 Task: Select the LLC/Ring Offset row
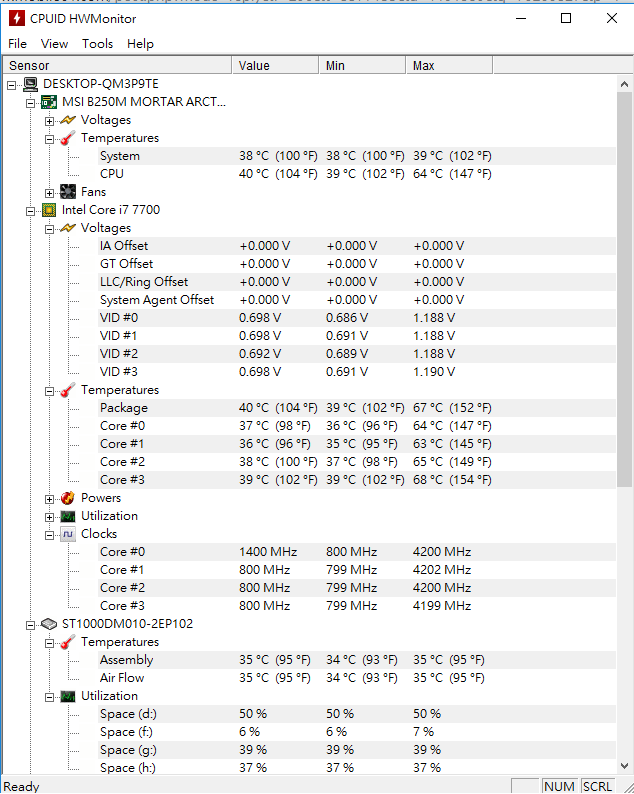tap(357, 282)
